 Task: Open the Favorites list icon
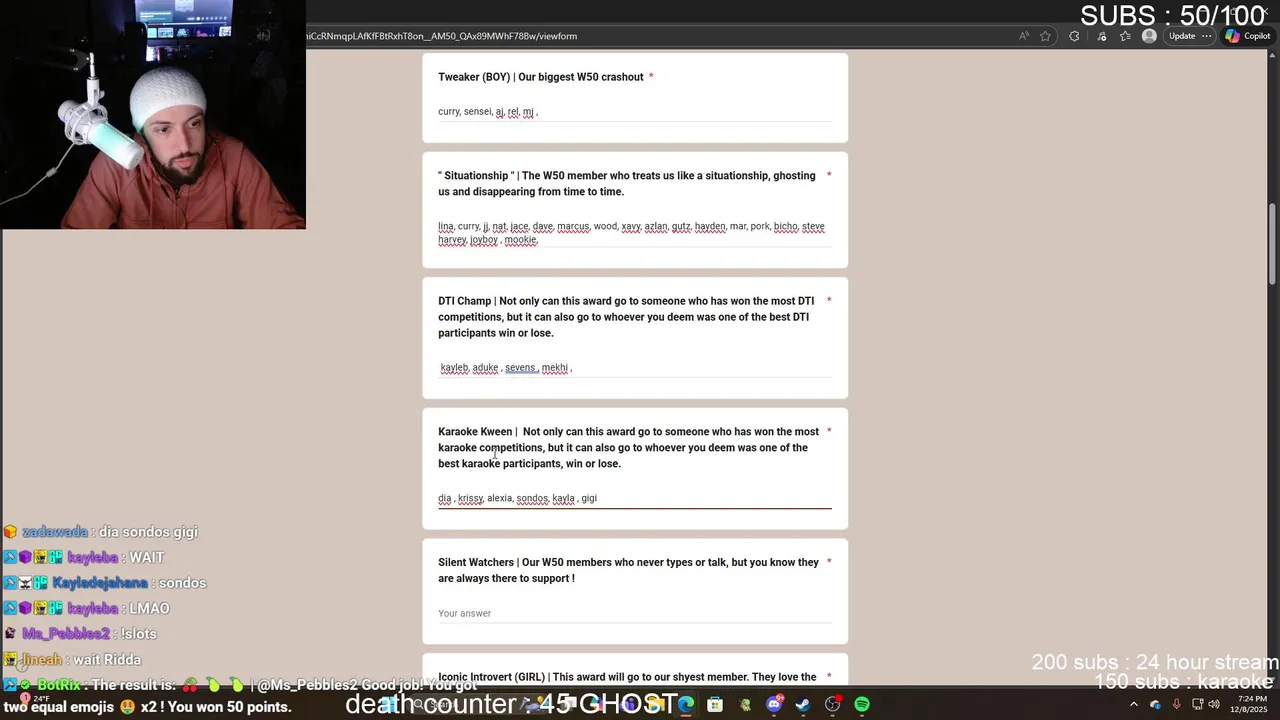point(1125,36)
